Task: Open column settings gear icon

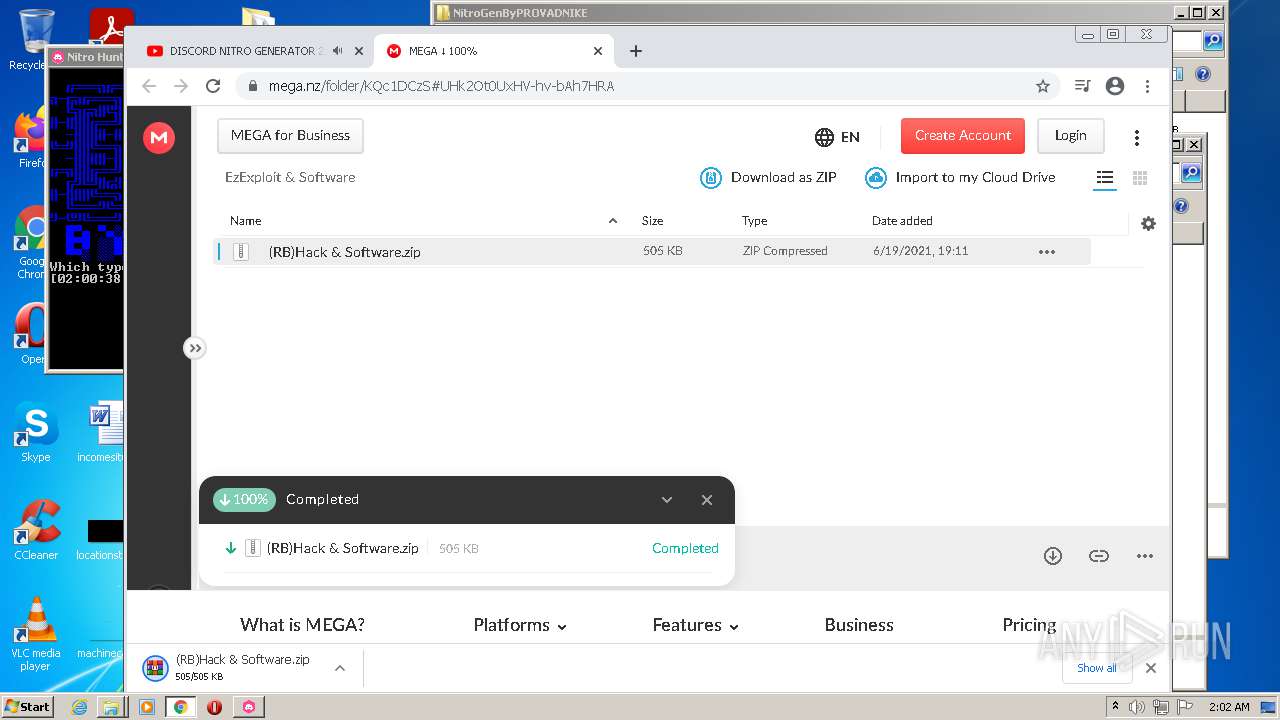Action: tap(1148, 224)
